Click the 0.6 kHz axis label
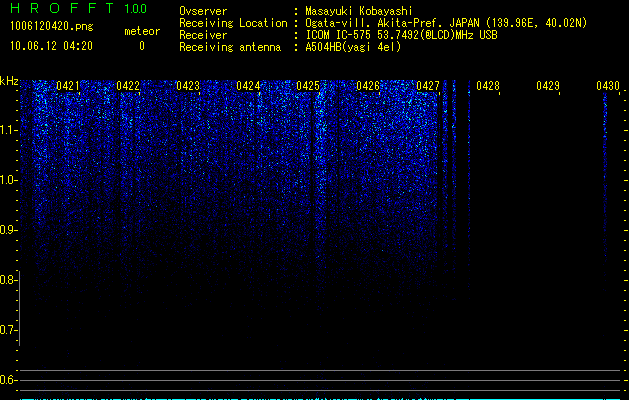The width and height of the screenshot is (629, 400). 8,380
